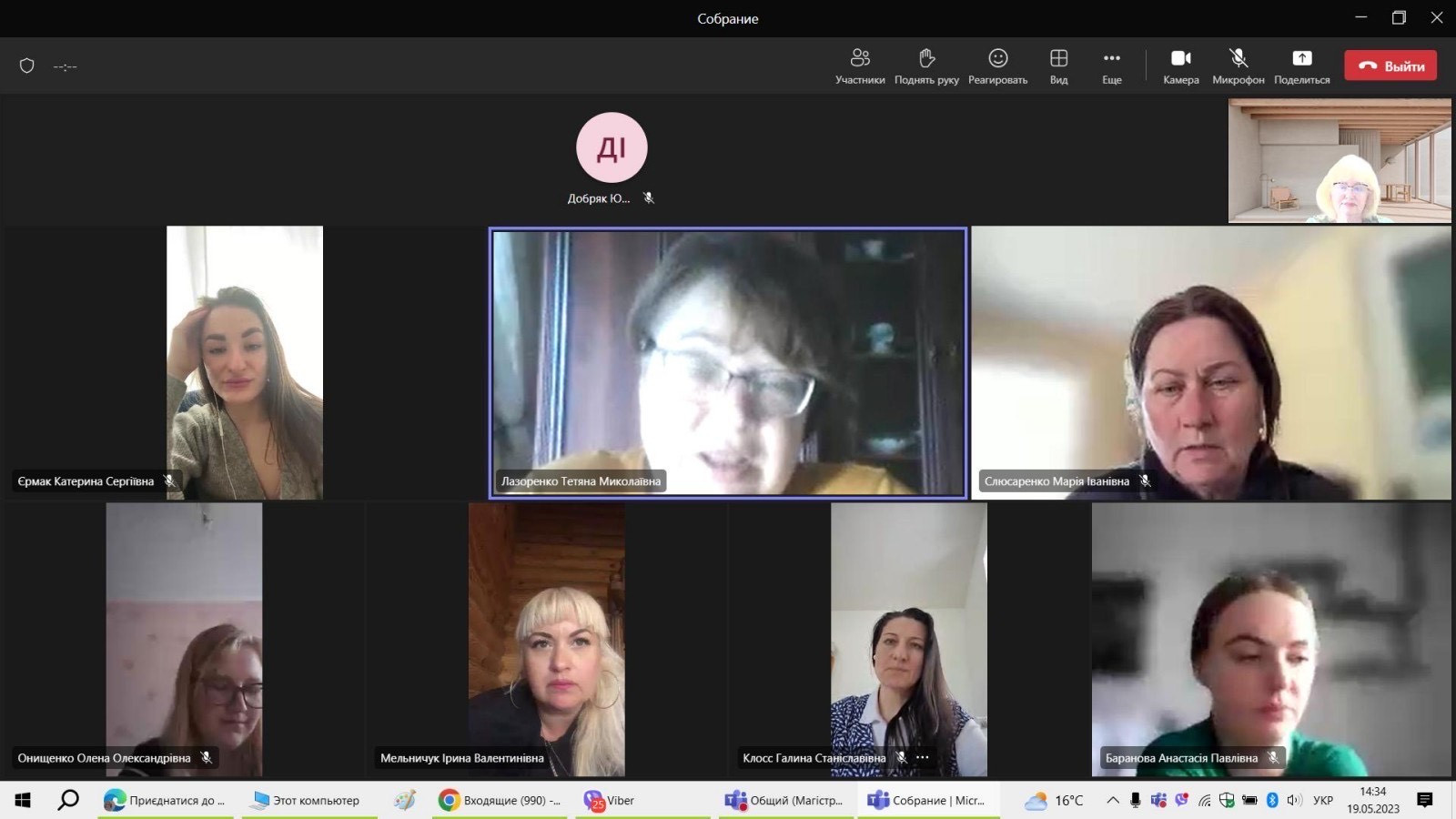Switch to Собрание | Micr... taskbar window
This screenshot has width=1456, height=819.
click(927, 800)
